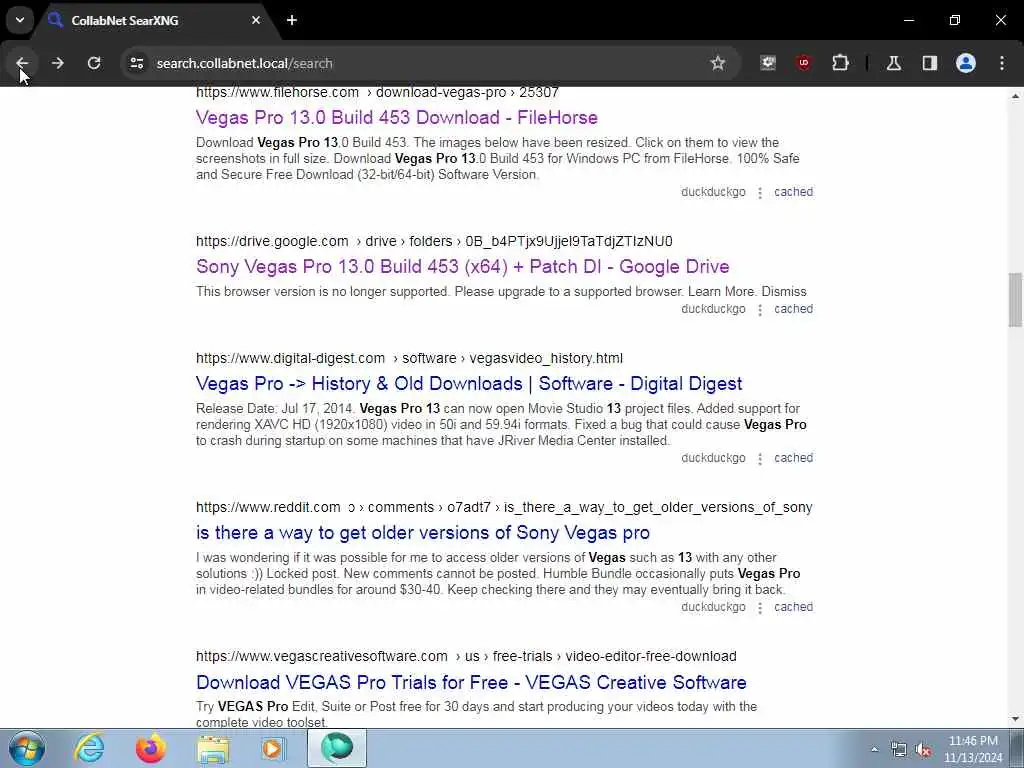Click the page vertical scrollbar thumb
The height and width of the screenshot is (768, 1024).
pyautogui.click(x=1015, y=300)
